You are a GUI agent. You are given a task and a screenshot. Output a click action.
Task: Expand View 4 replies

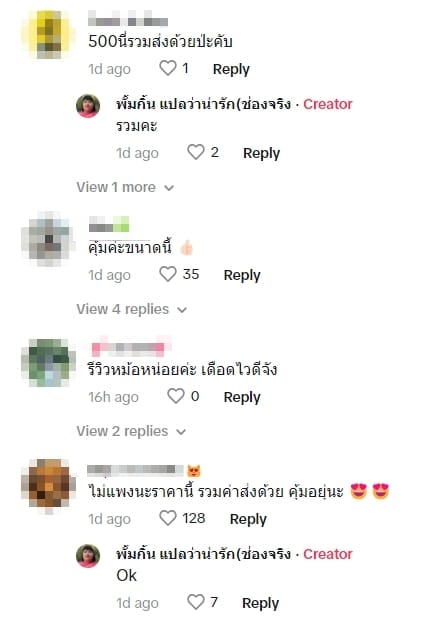point(132,309)
